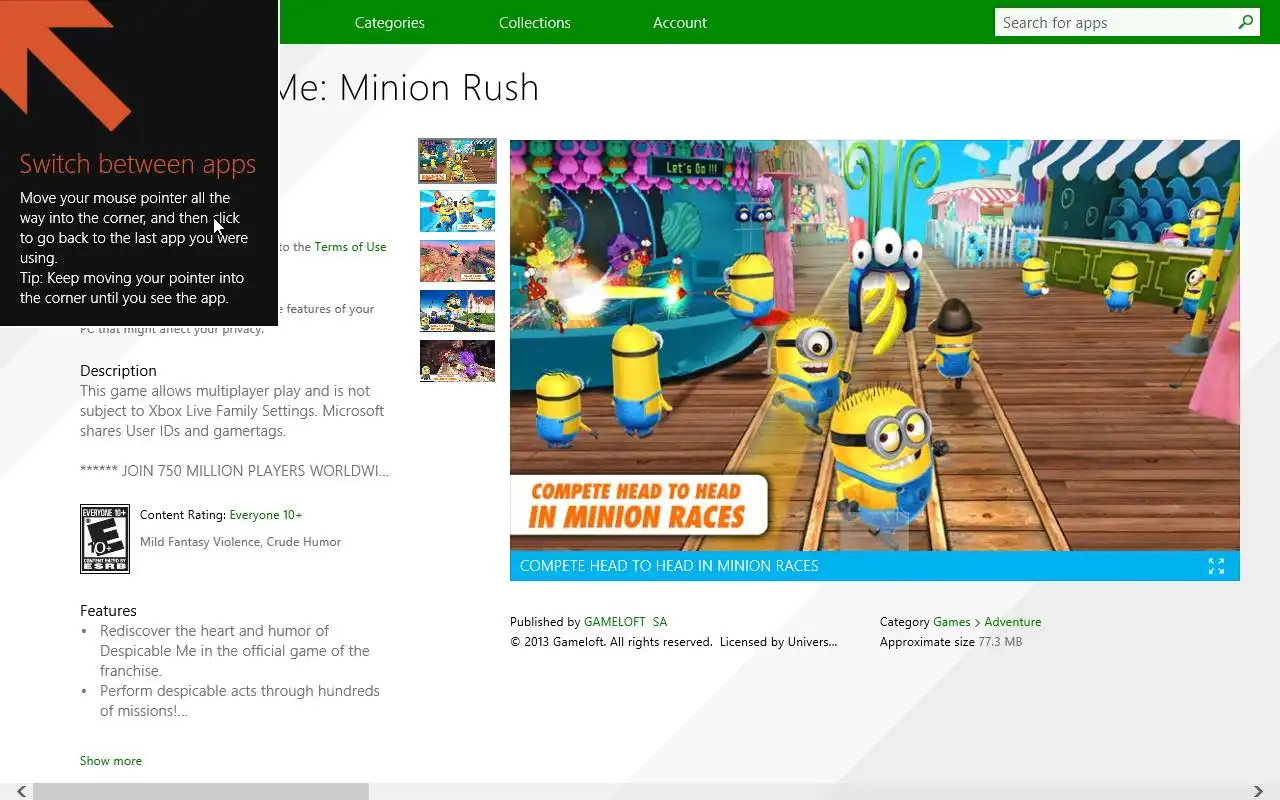Click the main minion races screenshot
Viewport: 1280px width, 800px height.
[875, 345]
